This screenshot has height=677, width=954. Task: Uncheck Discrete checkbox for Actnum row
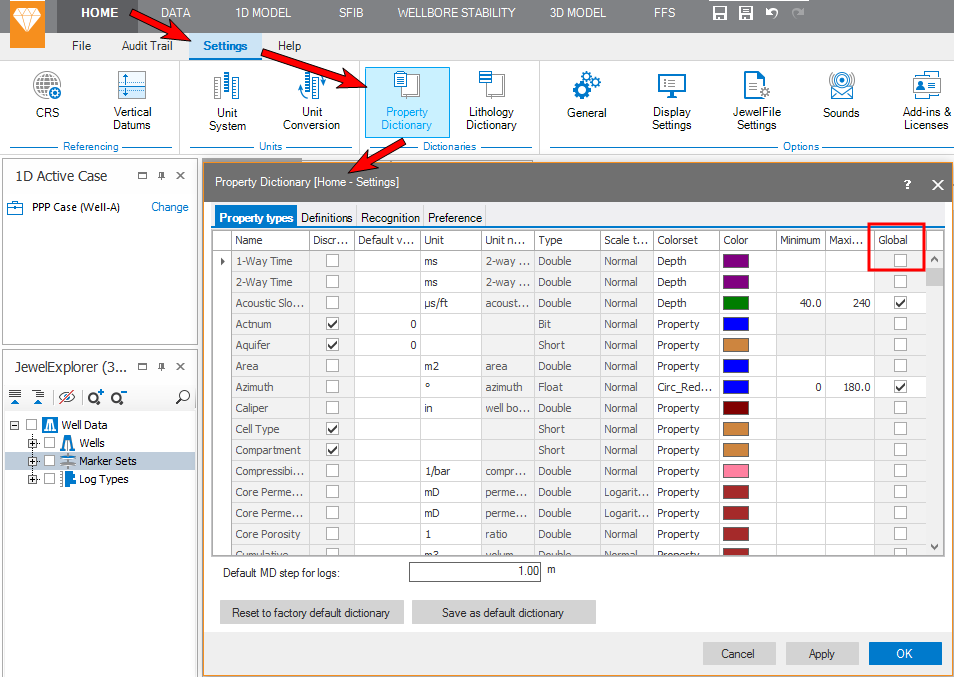[332, 324]
